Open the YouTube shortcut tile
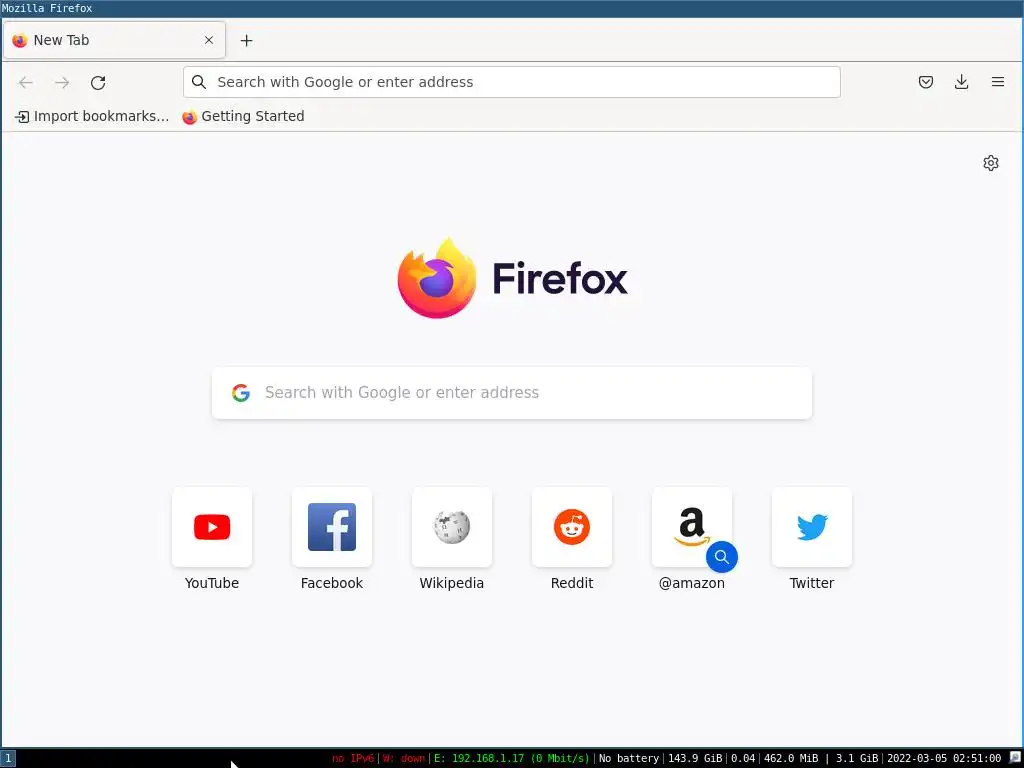 coord(212,527)
